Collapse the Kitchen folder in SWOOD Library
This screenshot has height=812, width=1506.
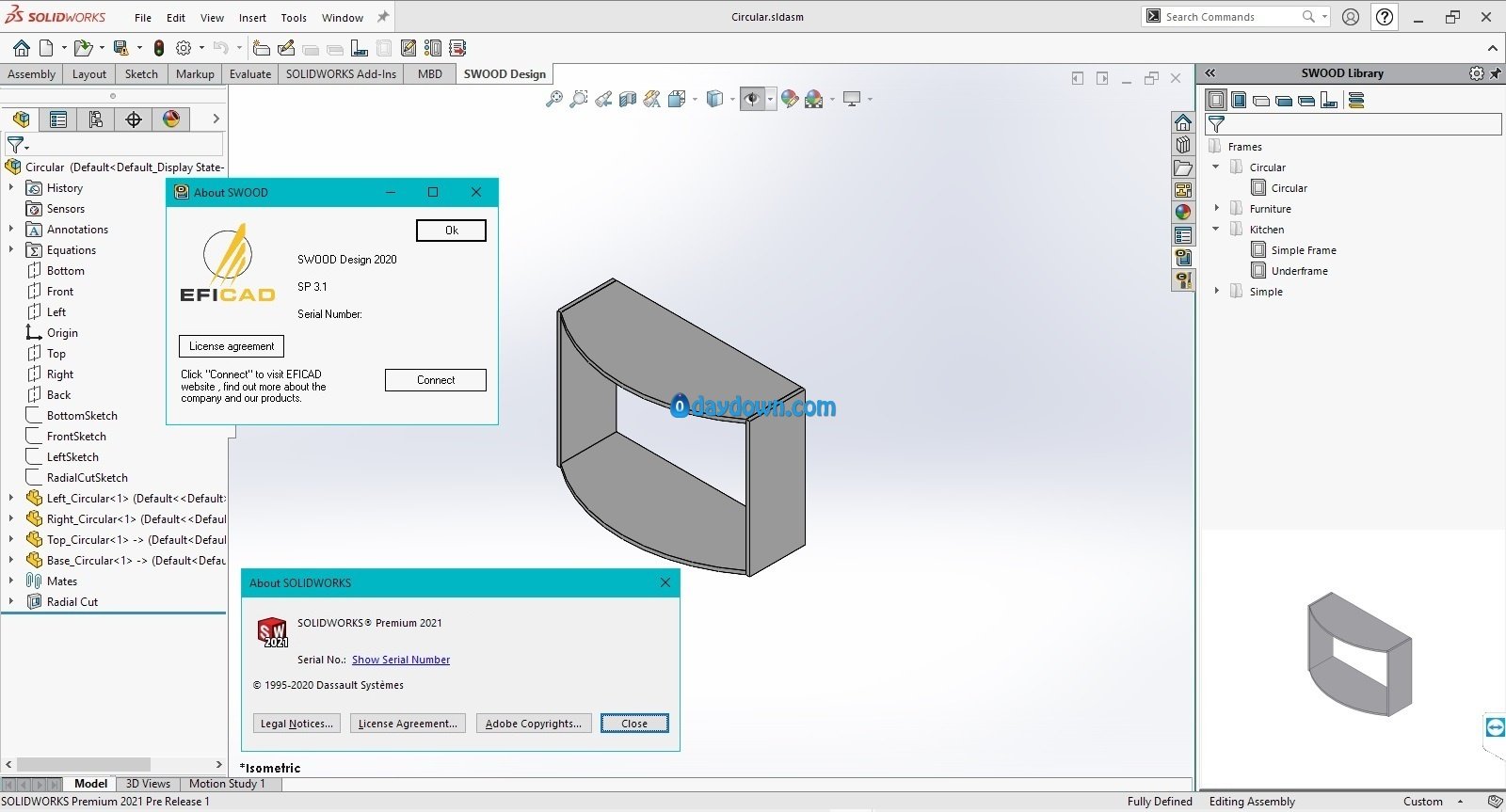(x=1216, y=230)
